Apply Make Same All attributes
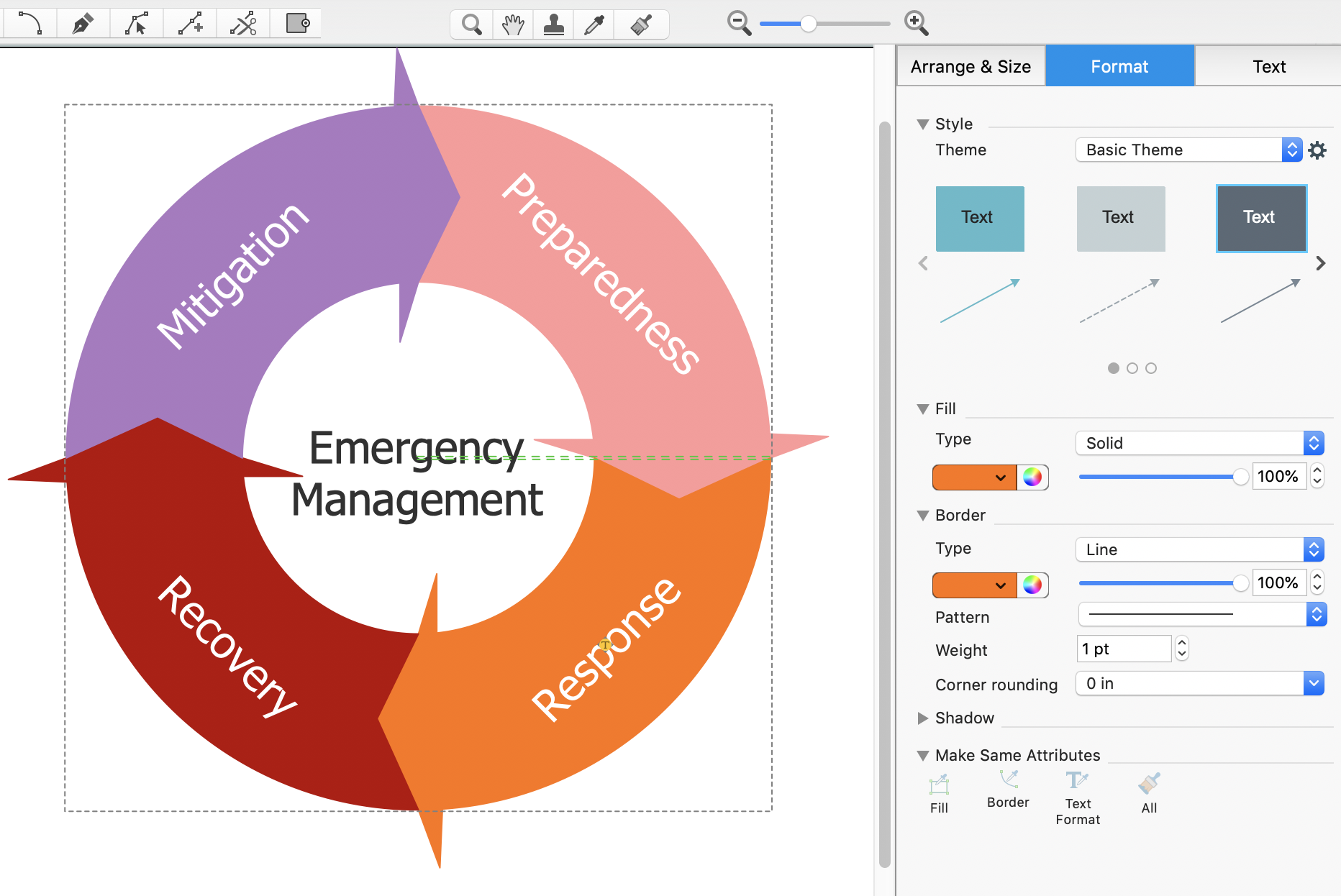Viewport: 1341px width, 896px height. (1149, 794)
